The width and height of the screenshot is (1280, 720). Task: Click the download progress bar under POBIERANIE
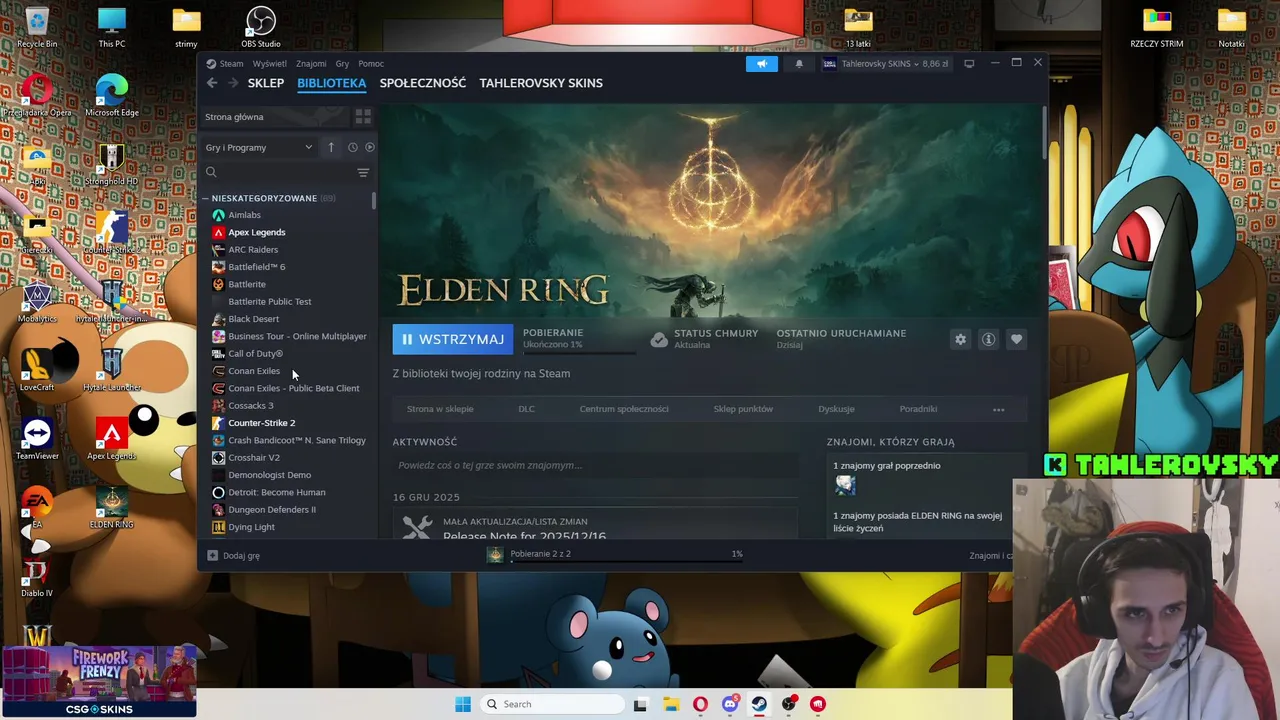pos(579,353)
